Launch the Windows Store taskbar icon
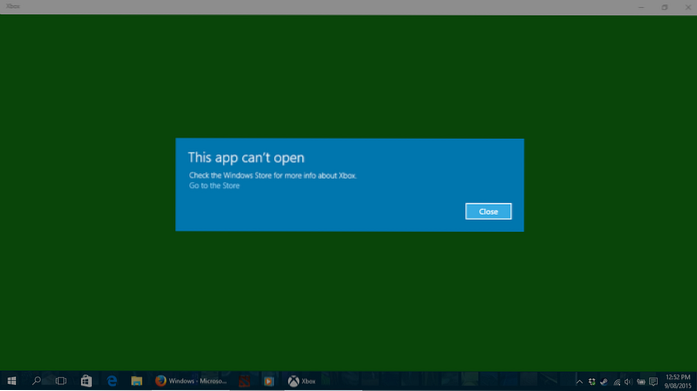The image size is (697, 391). 86,381
